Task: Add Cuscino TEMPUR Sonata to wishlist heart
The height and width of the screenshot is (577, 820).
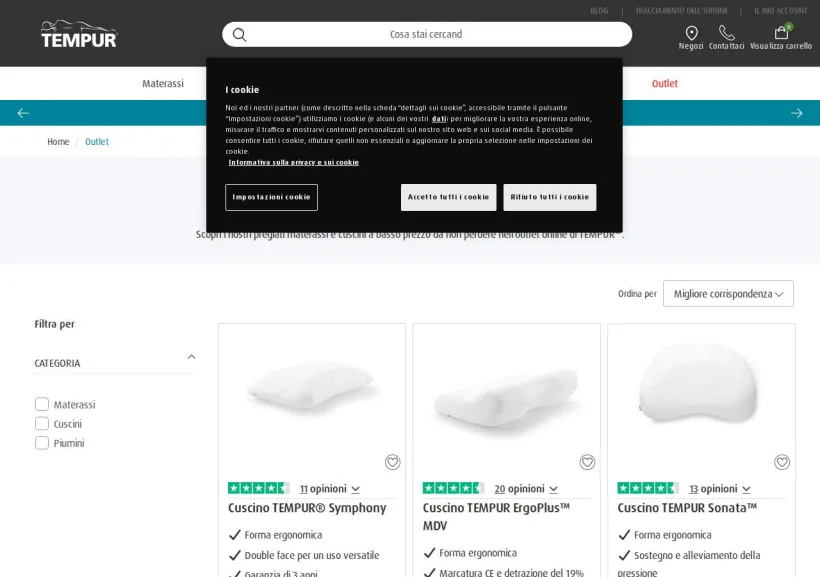Action: coord(782,462)
